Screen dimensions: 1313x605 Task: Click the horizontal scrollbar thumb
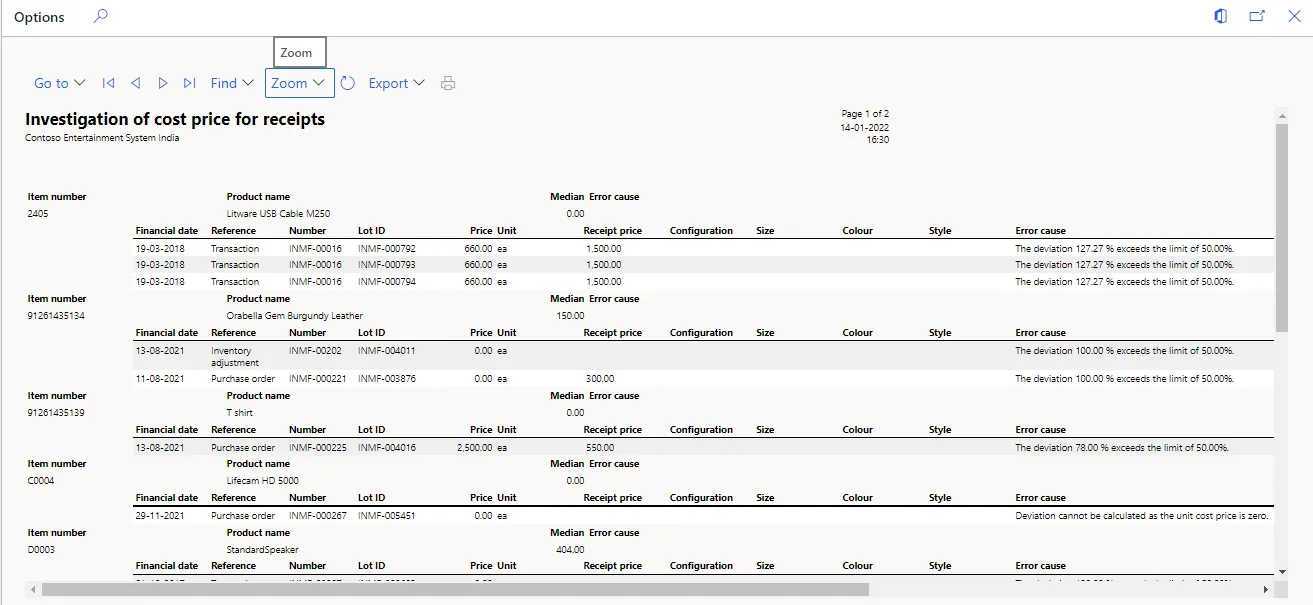(x=455, y=589)
